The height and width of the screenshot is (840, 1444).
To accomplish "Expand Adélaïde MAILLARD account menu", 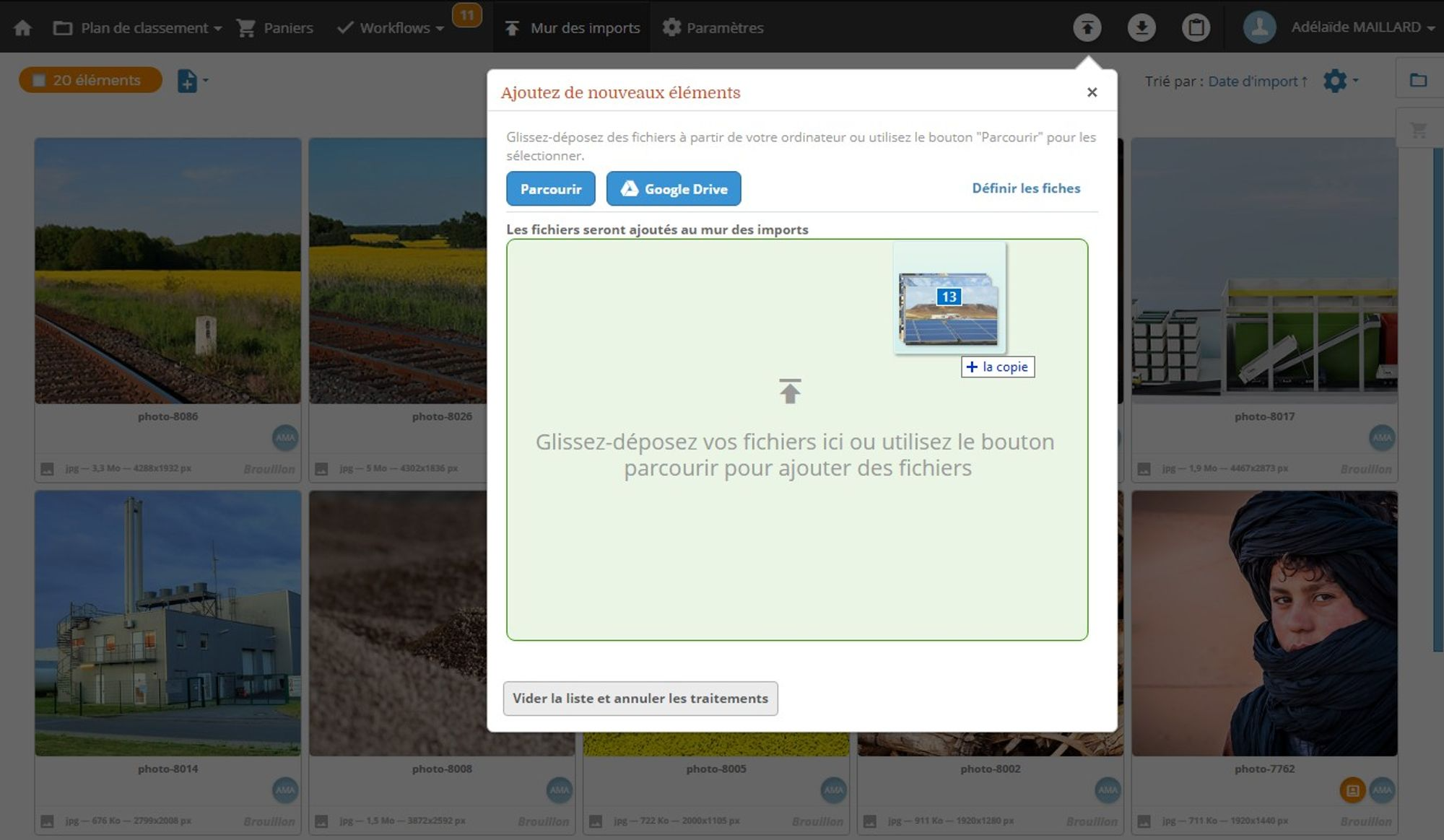I will 1363,27.
